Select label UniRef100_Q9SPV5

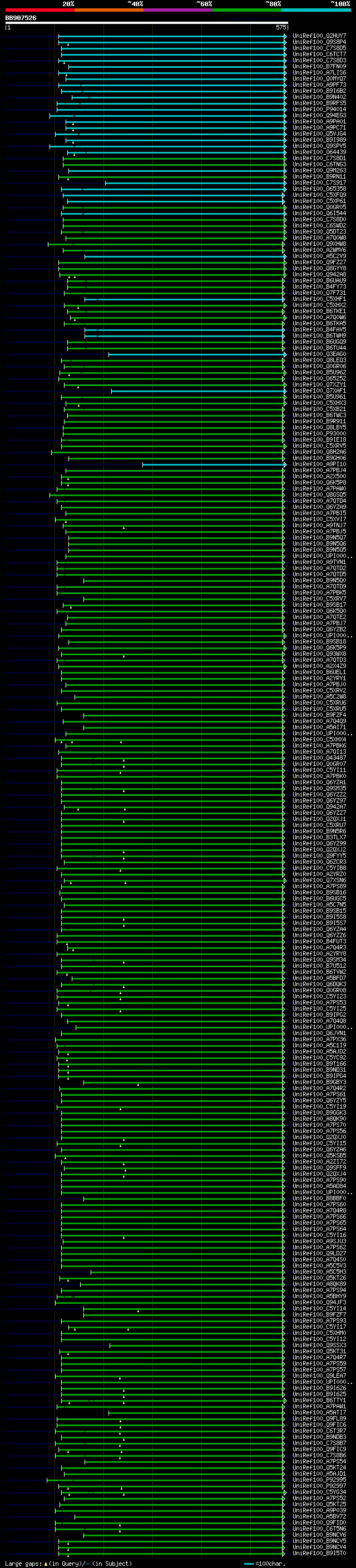[319, 146]
